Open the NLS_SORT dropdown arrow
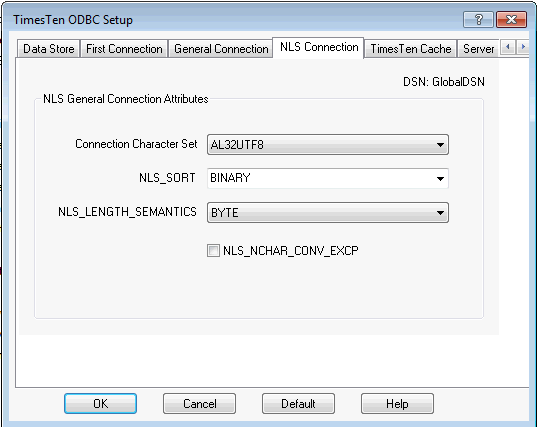This screenshot has height=427, width=538. [x=440, y=178]
